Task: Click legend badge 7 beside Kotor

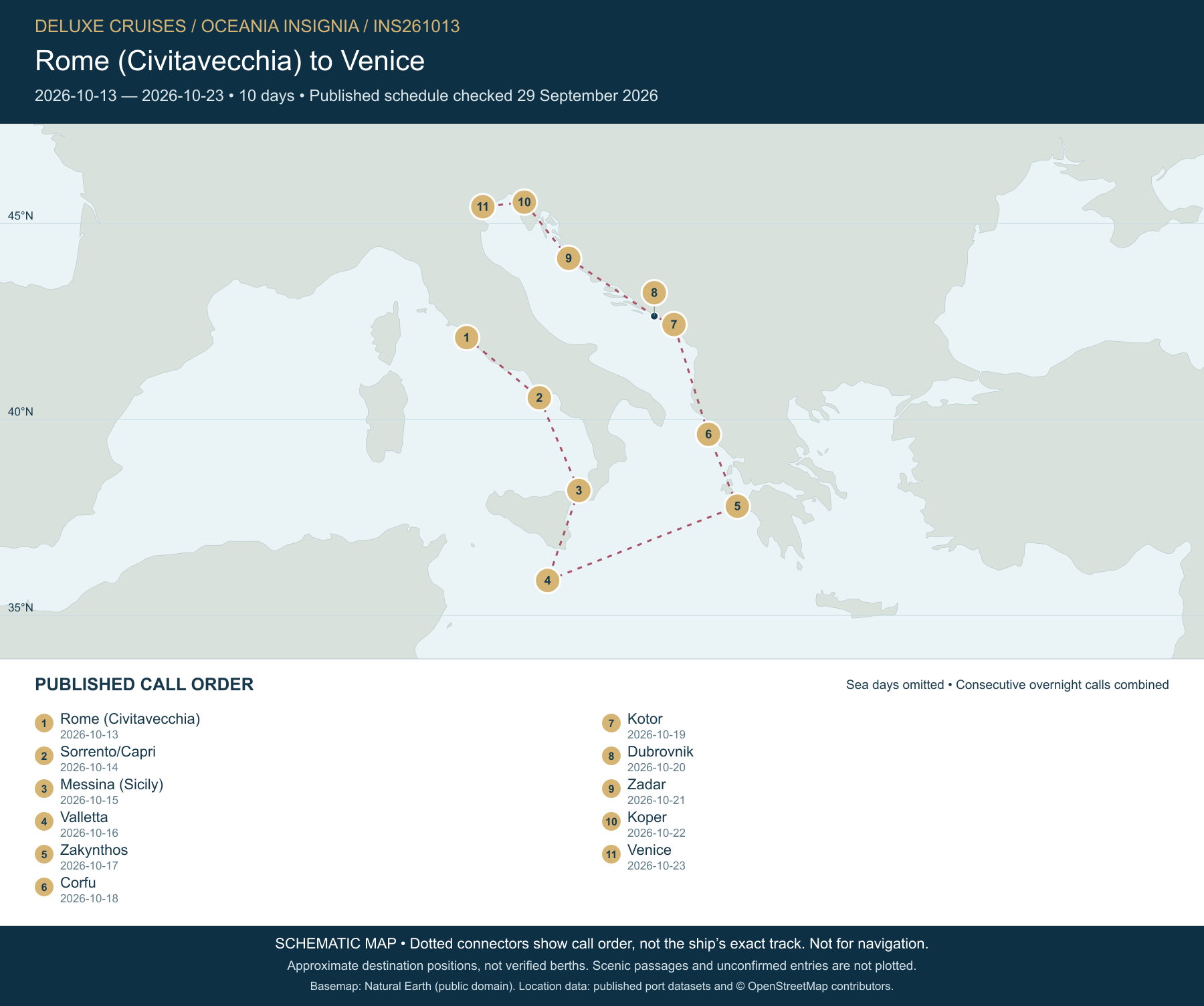Action: 611,723
